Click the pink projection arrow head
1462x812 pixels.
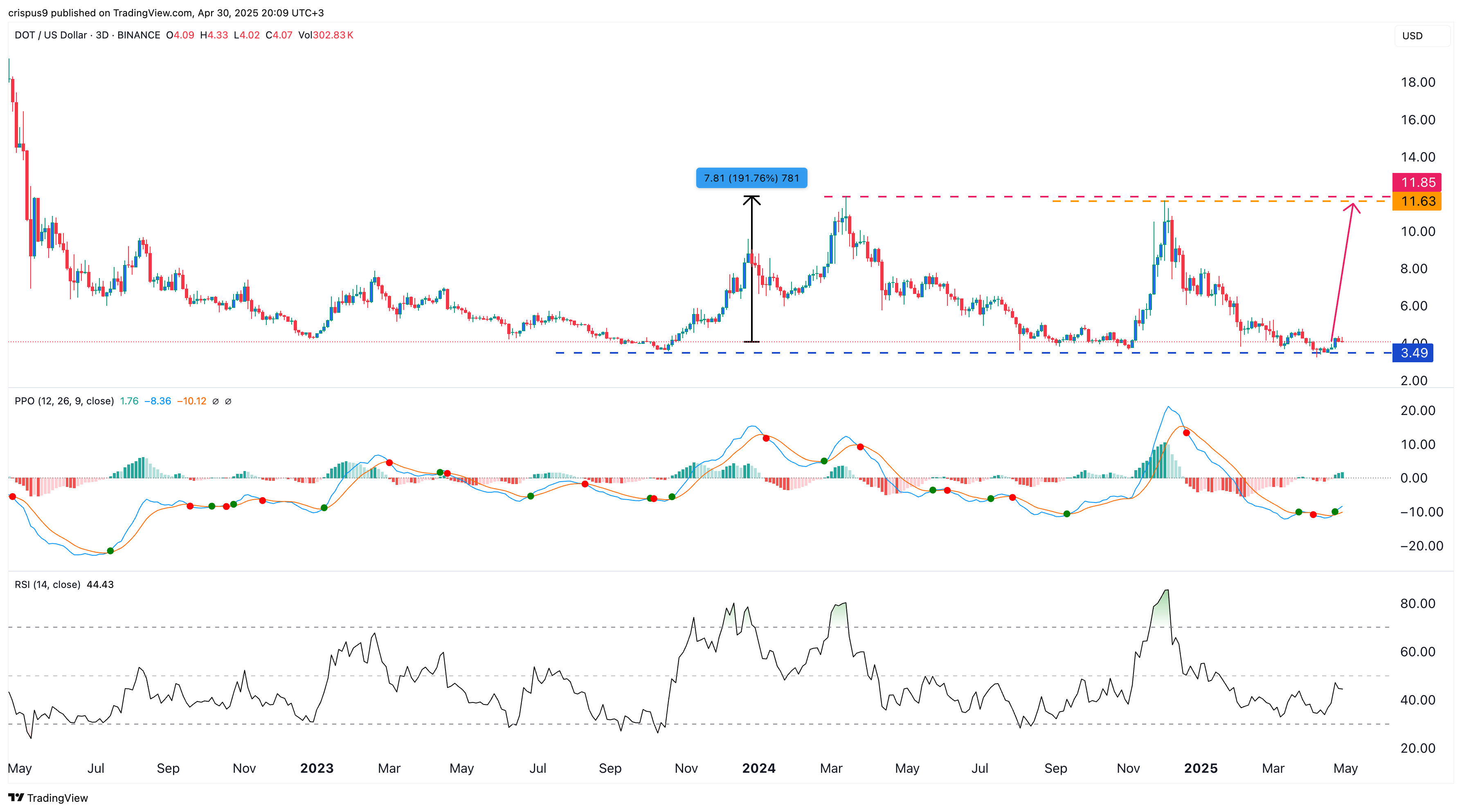pos(1352,206)
